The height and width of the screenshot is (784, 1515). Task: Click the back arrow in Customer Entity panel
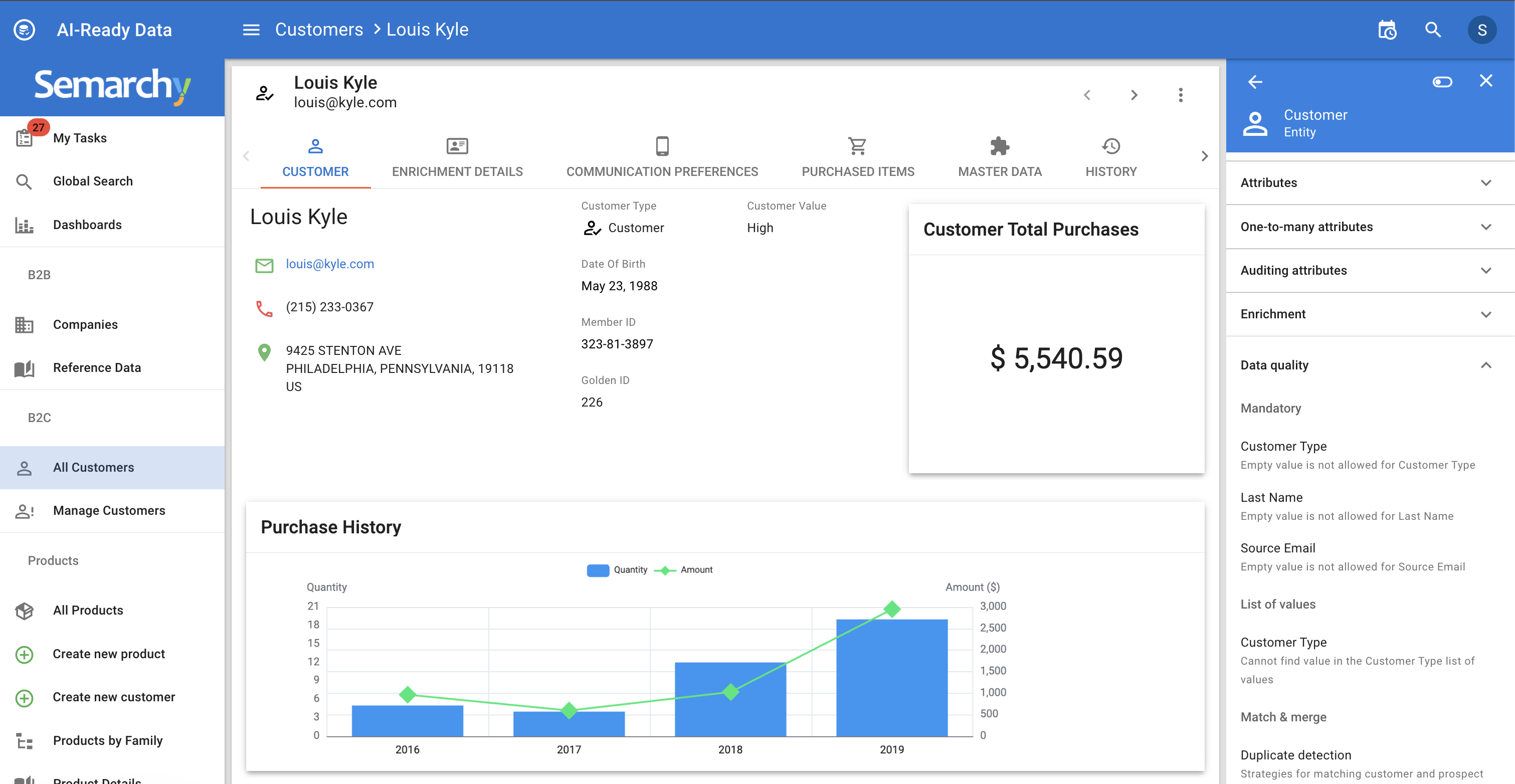coord(1255,82)
